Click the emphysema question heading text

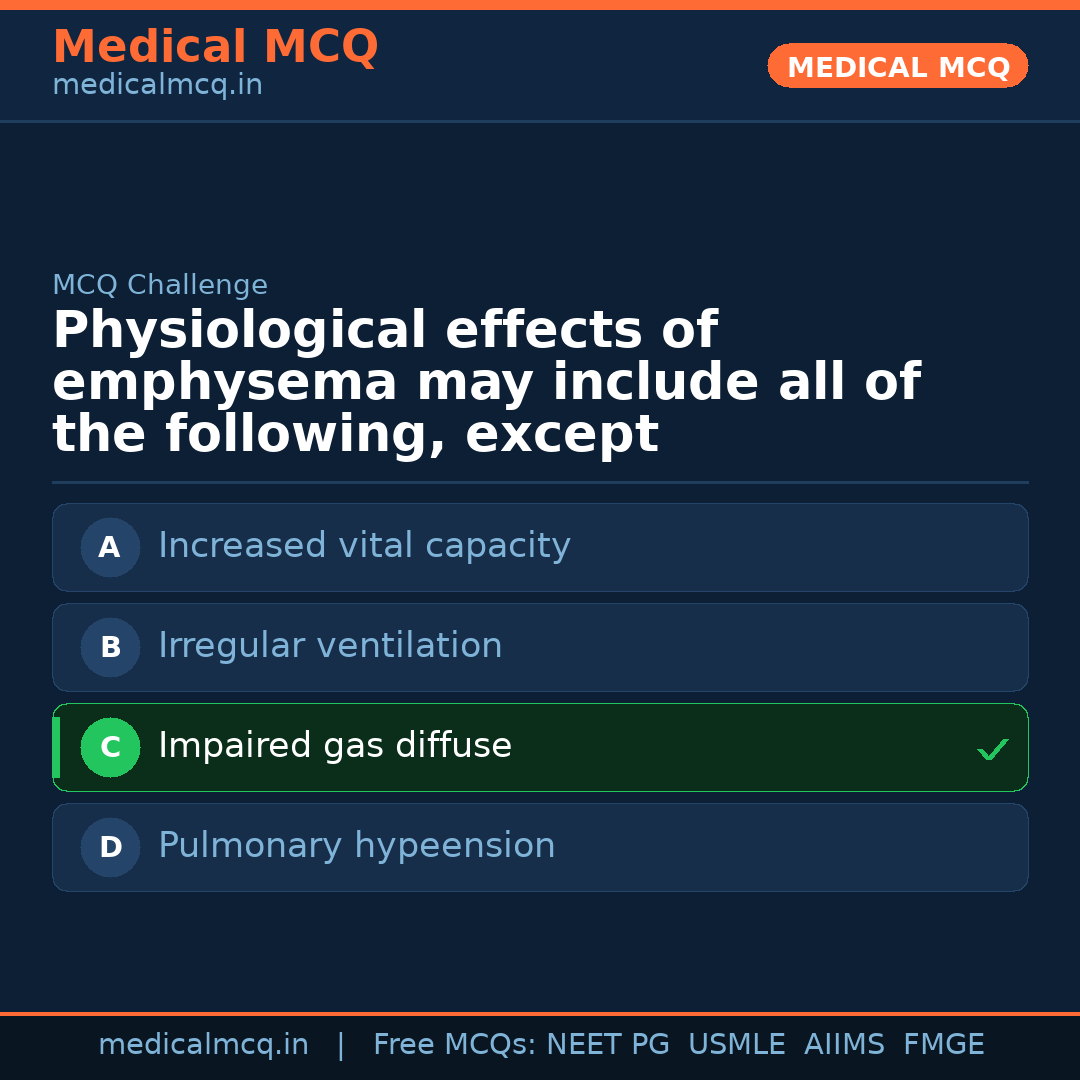486,383
